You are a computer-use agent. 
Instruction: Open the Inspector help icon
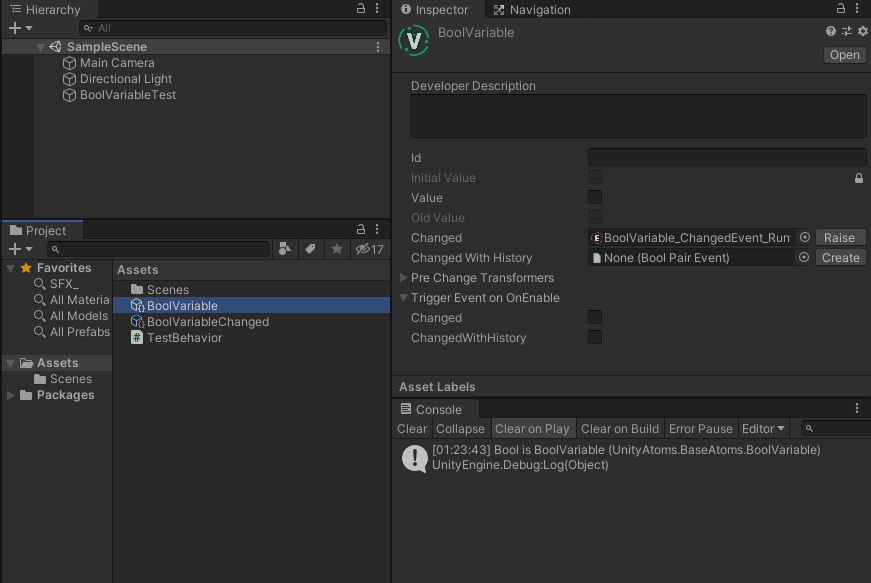click(830, 30)
